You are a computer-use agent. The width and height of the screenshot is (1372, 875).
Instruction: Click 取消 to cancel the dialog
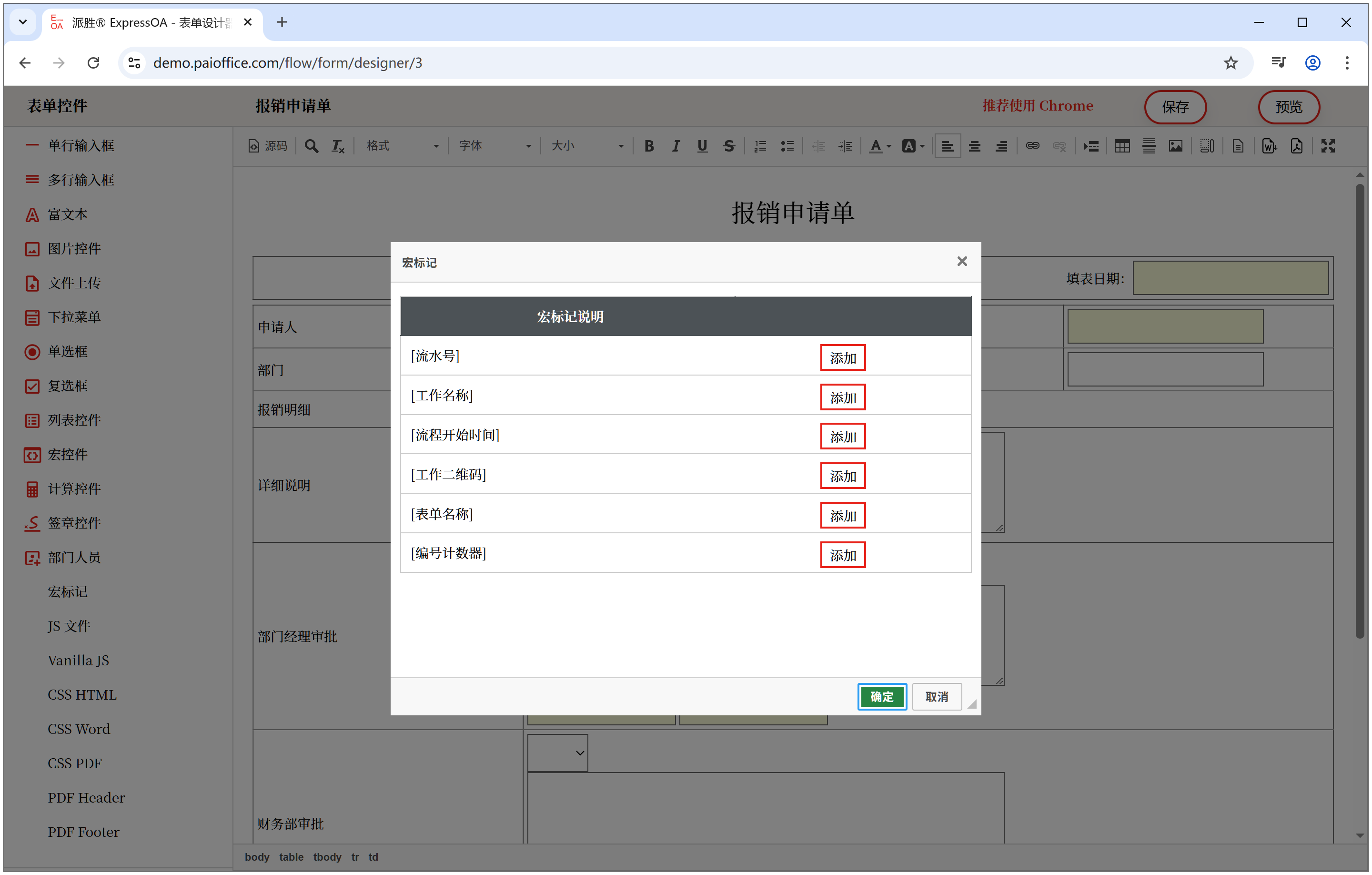[936, 697]
